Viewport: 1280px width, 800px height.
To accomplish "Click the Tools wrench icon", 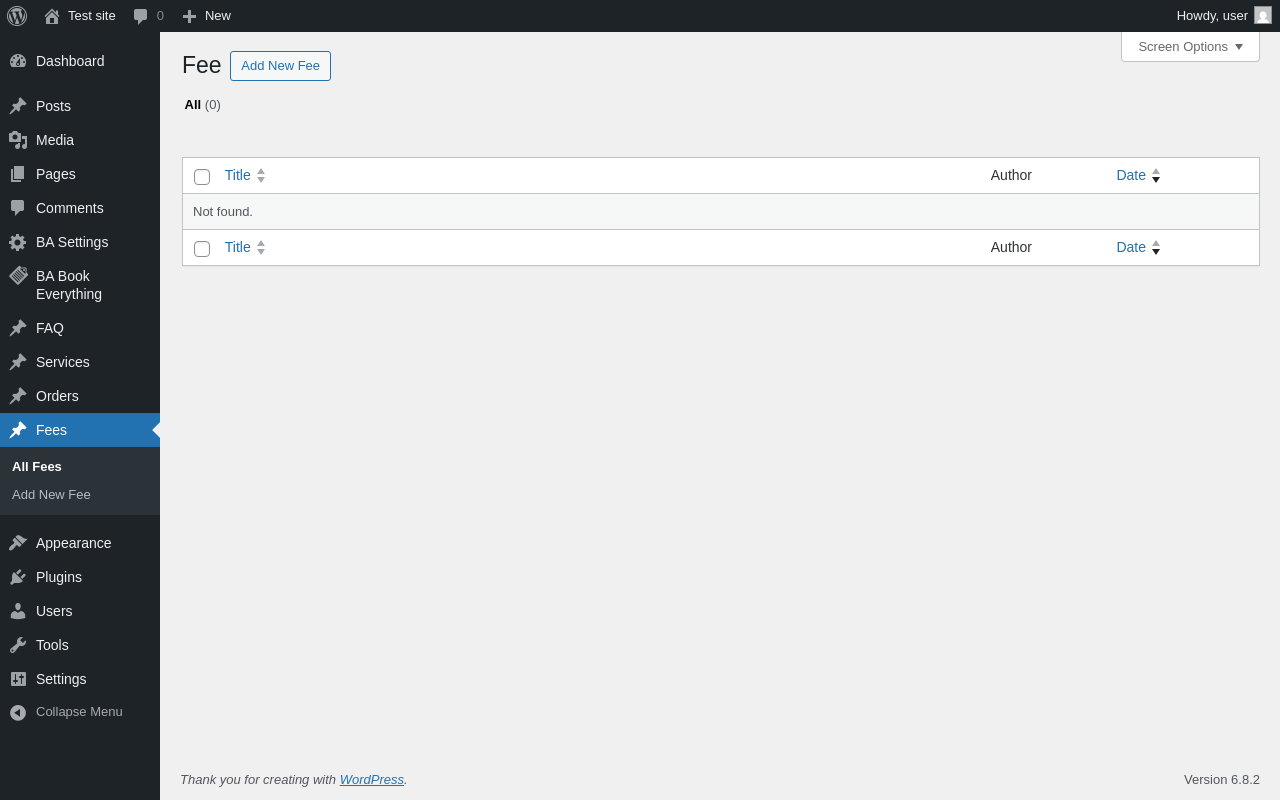I will point(18,645).
